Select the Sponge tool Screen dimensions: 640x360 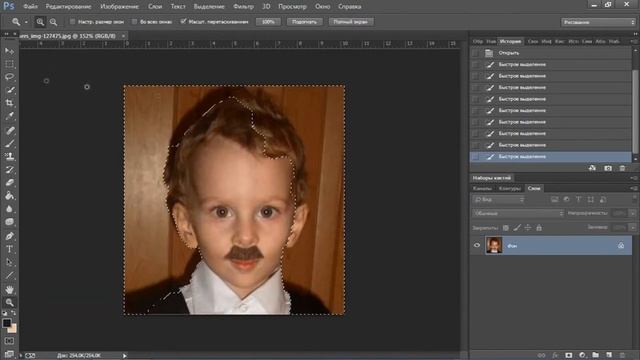click(x=9, y=222)
